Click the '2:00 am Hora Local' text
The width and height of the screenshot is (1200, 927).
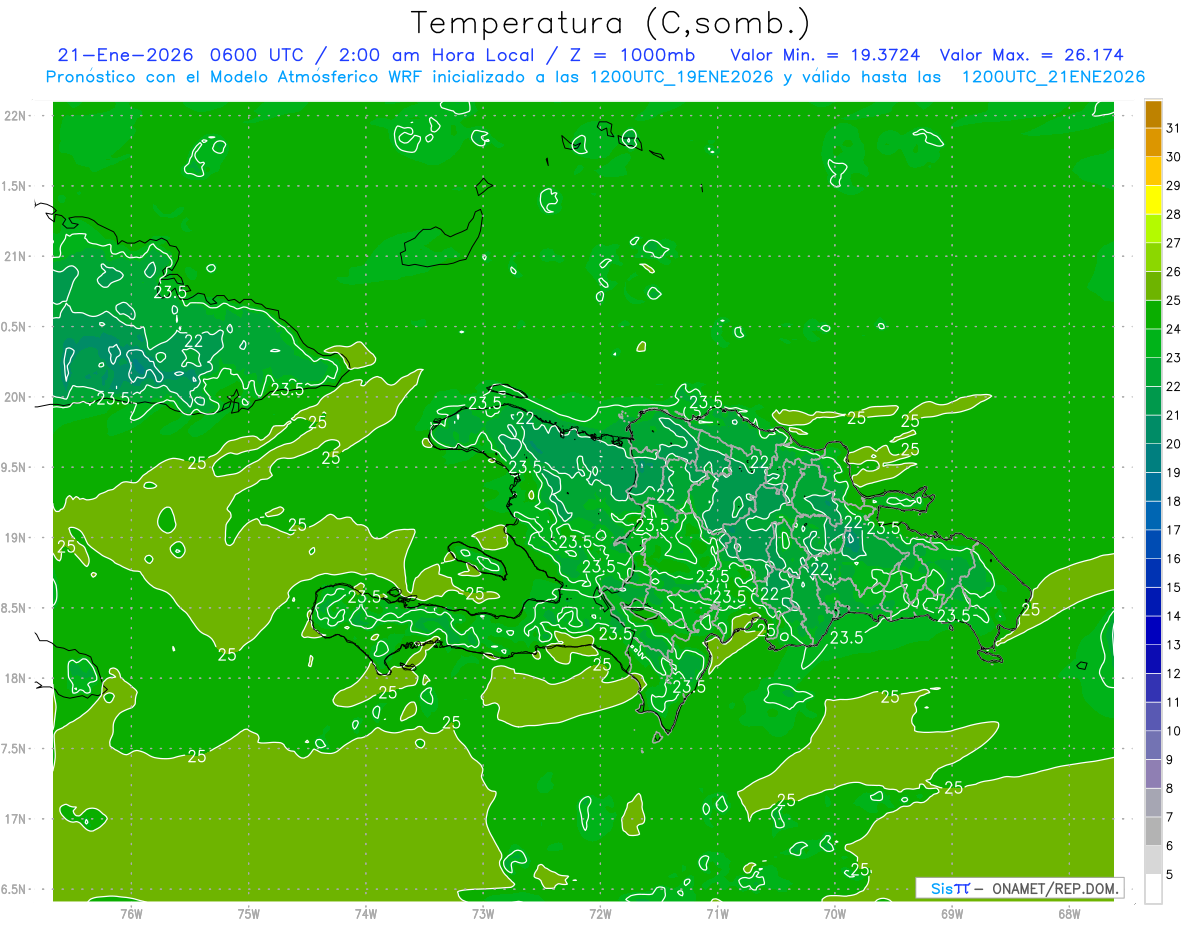[438, 55]
